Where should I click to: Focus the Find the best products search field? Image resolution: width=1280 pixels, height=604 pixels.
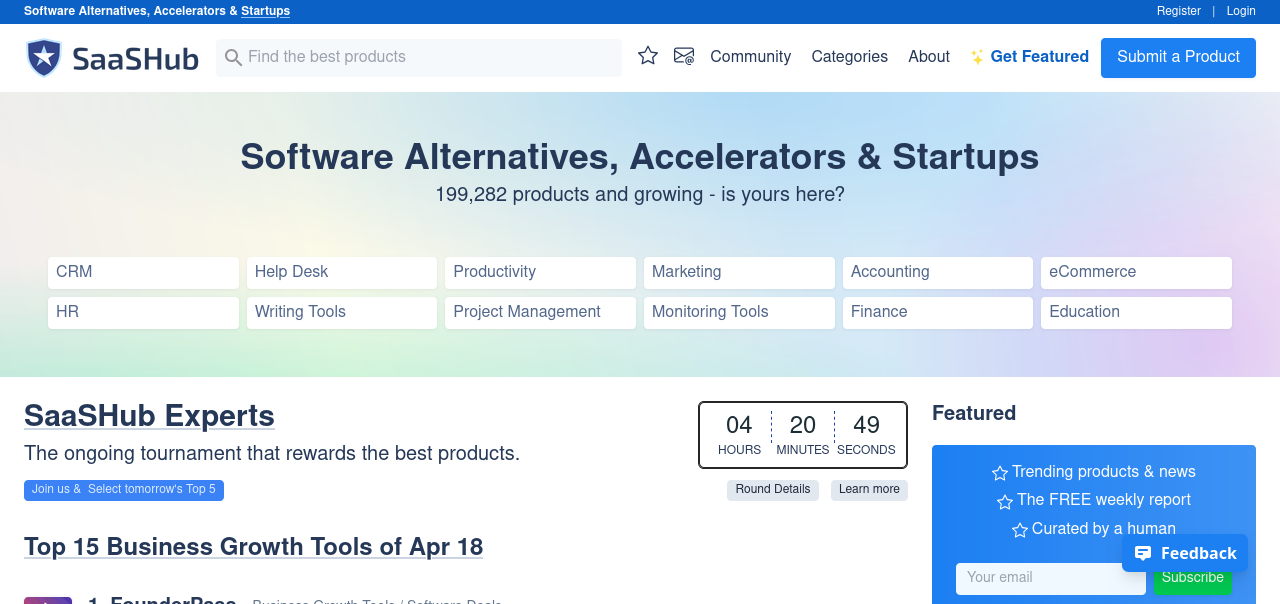click(x=419, y=57)
